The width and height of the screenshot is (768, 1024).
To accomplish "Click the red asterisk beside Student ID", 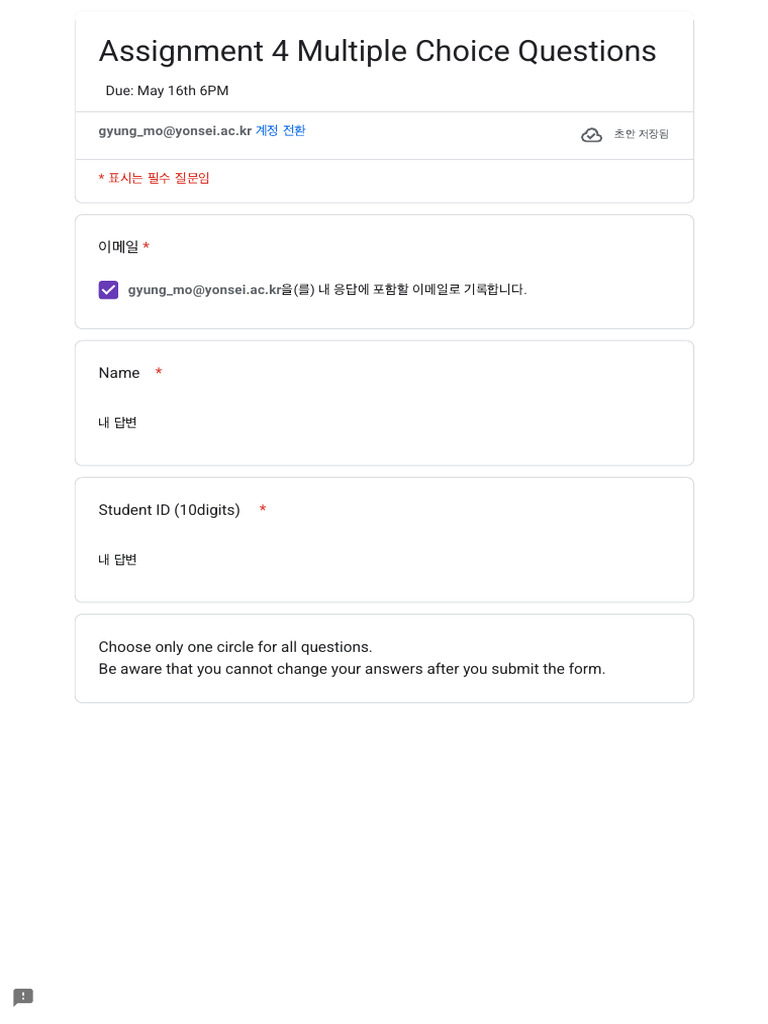I will point(262,510).
